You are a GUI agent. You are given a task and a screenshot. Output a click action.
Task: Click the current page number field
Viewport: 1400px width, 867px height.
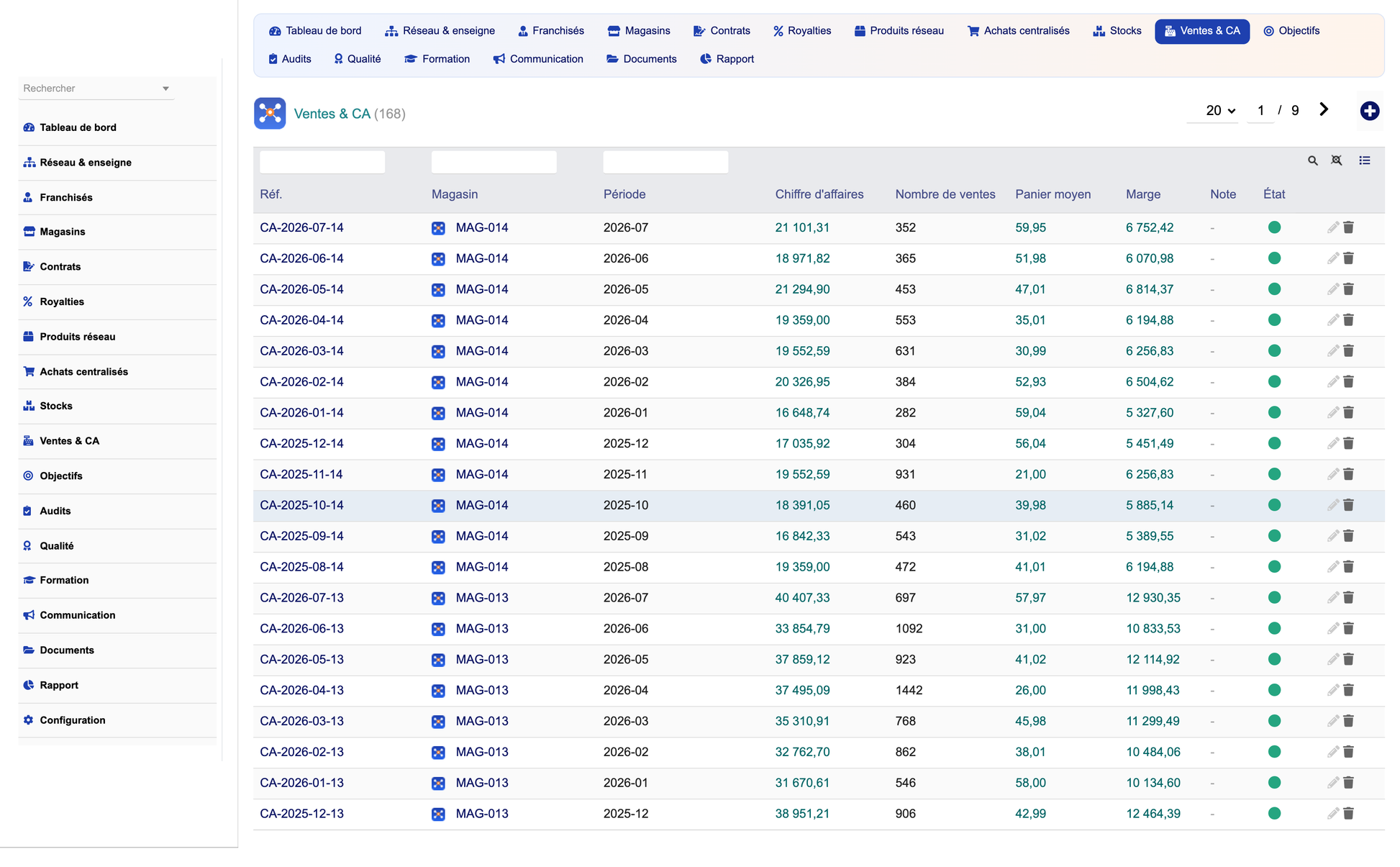[x=1260, y=111]
